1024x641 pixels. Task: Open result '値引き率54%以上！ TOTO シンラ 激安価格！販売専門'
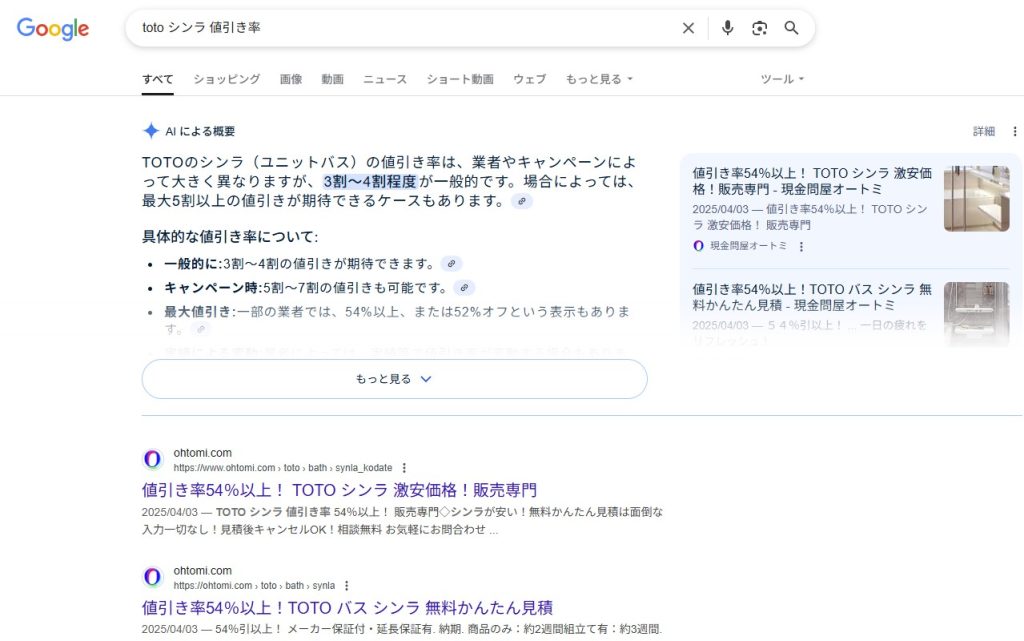(339, 490)
